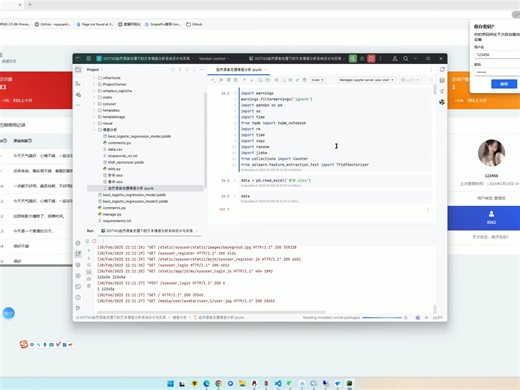Open the Project view selector dropdown
Image resolution: width=520 pixels, height=390 pixels.
(x=95, y=70)
